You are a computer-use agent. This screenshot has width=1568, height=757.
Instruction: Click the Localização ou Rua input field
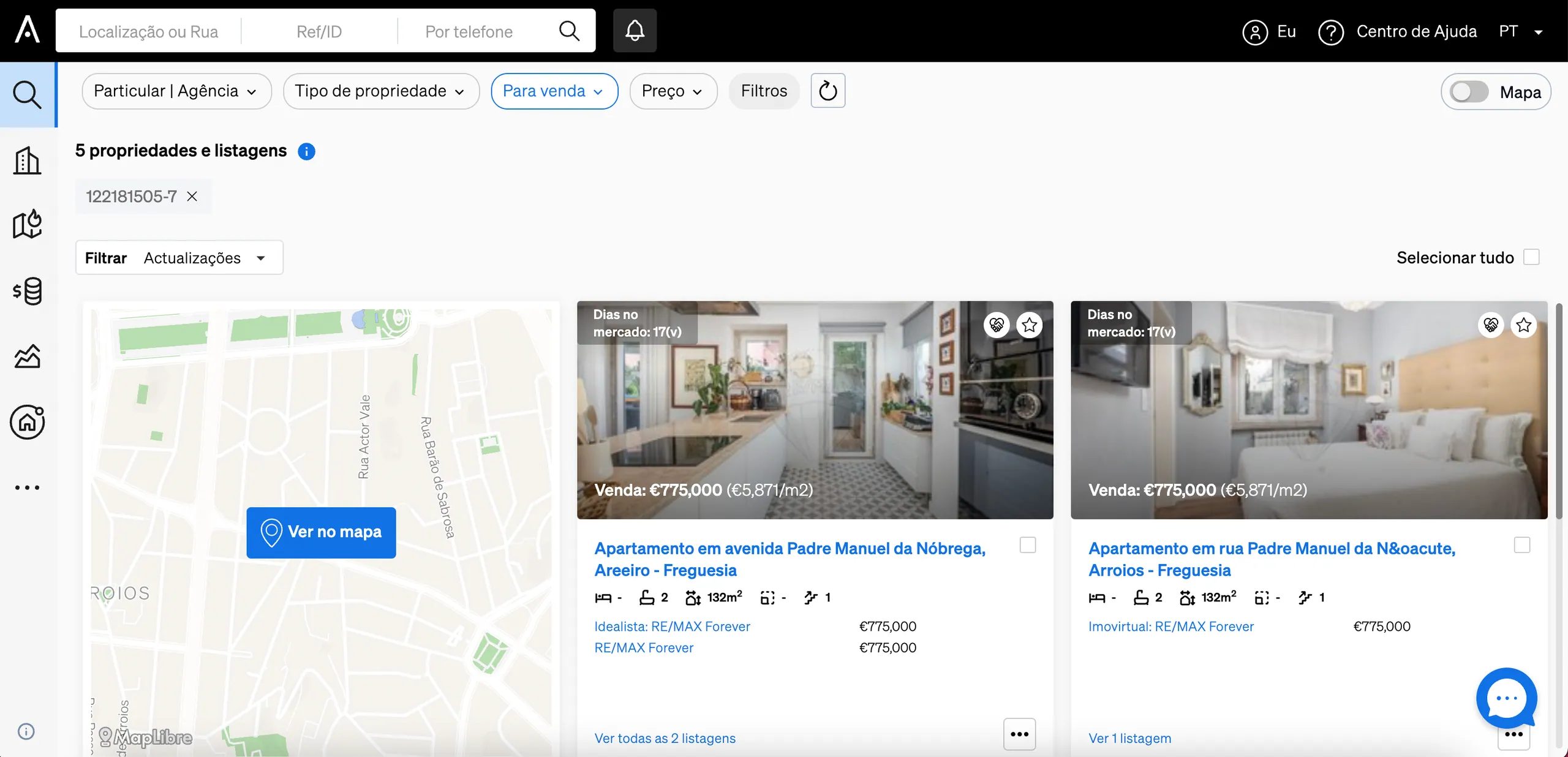point(148,31)
